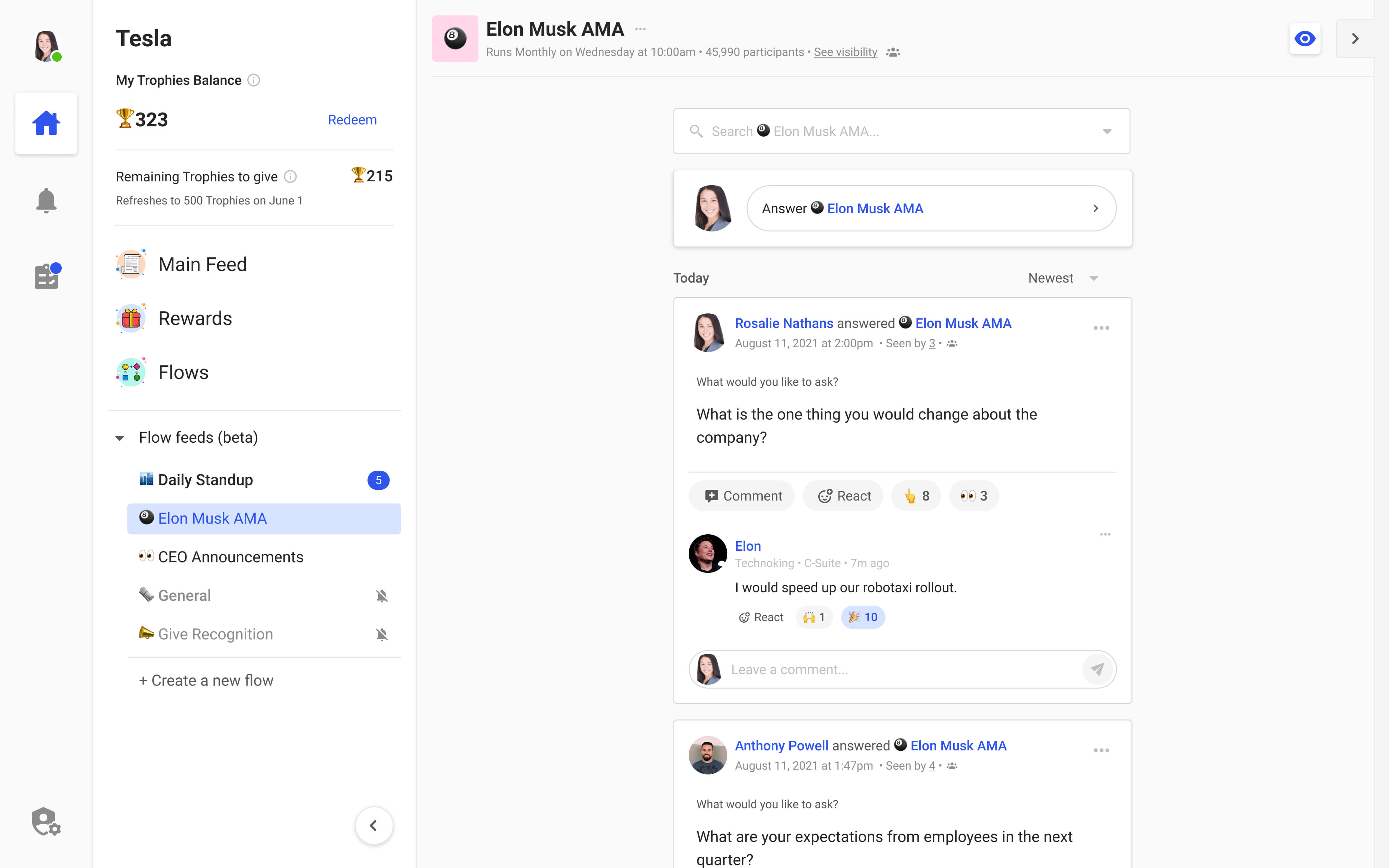Click the 8-ball flow icon in header
Viewport: 1389px width, 868px height.
[455, 39]
